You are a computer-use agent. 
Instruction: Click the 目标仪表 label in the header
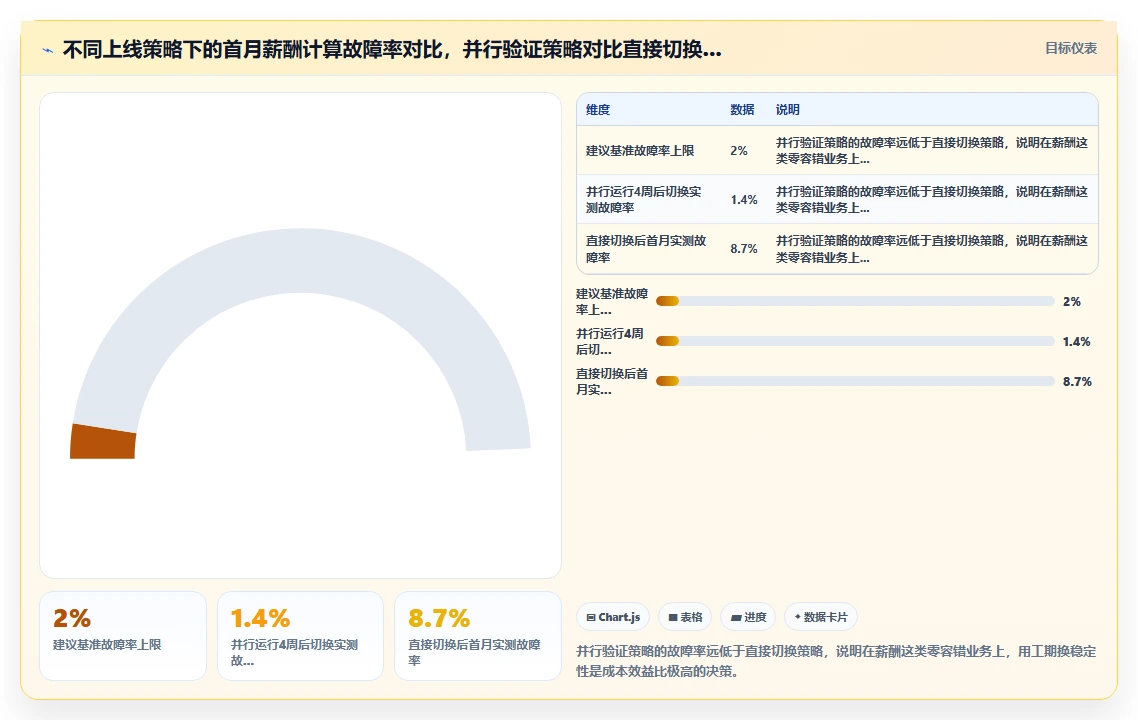[x=1071, y=49]
